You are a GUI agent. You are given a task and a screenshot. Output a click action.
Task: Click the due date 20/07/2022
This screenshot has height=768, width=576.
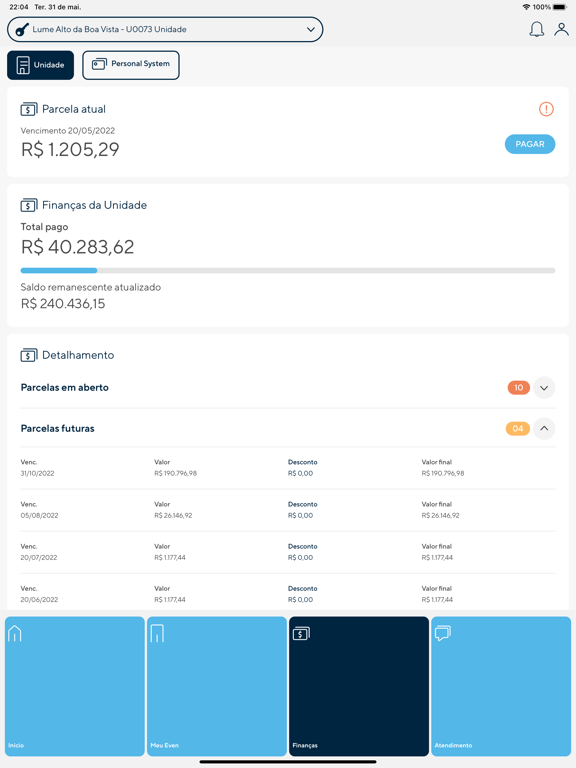[x=39, y=558]
